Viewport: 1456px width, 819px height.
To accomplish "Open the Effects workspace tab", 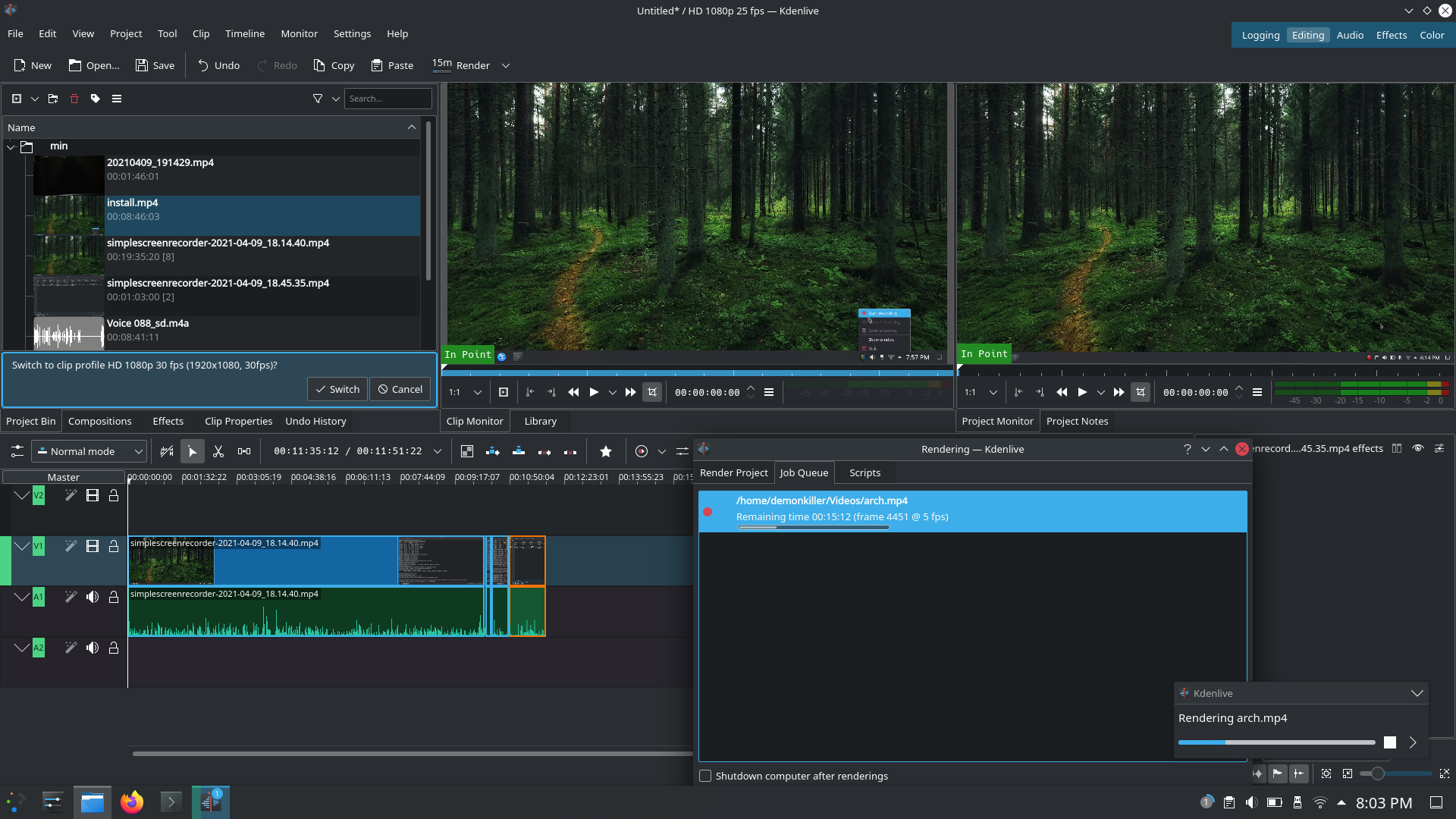I will coord(1391,35).
